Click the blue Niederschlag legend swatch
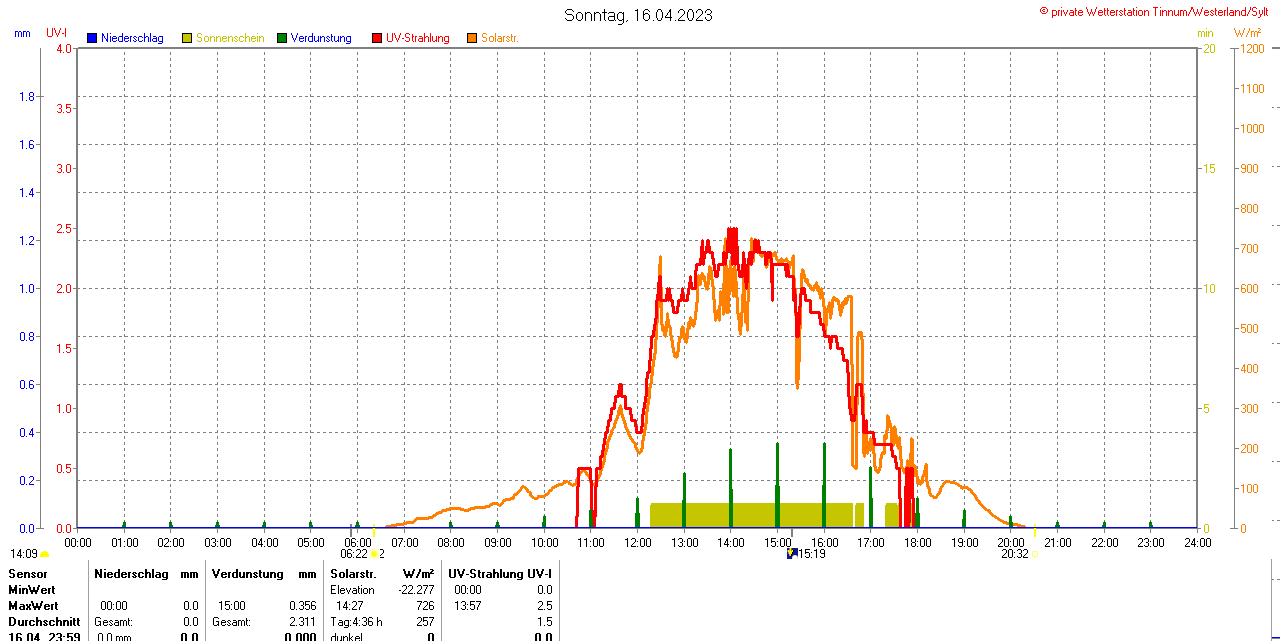Image resolution: width=1280 pixels, height=641 pixels. pos(92,38)
